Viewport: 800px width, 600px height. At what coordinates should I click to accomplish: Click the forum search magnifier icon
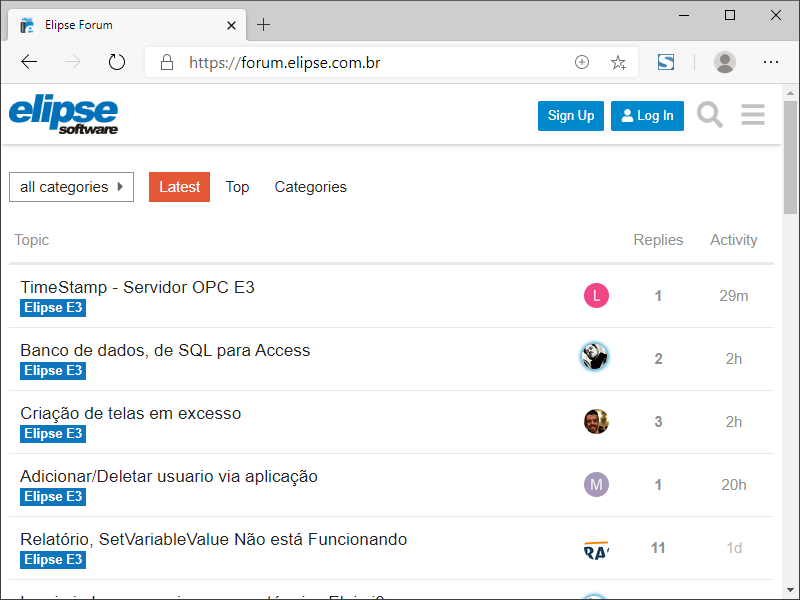click(x=710, y=115)
